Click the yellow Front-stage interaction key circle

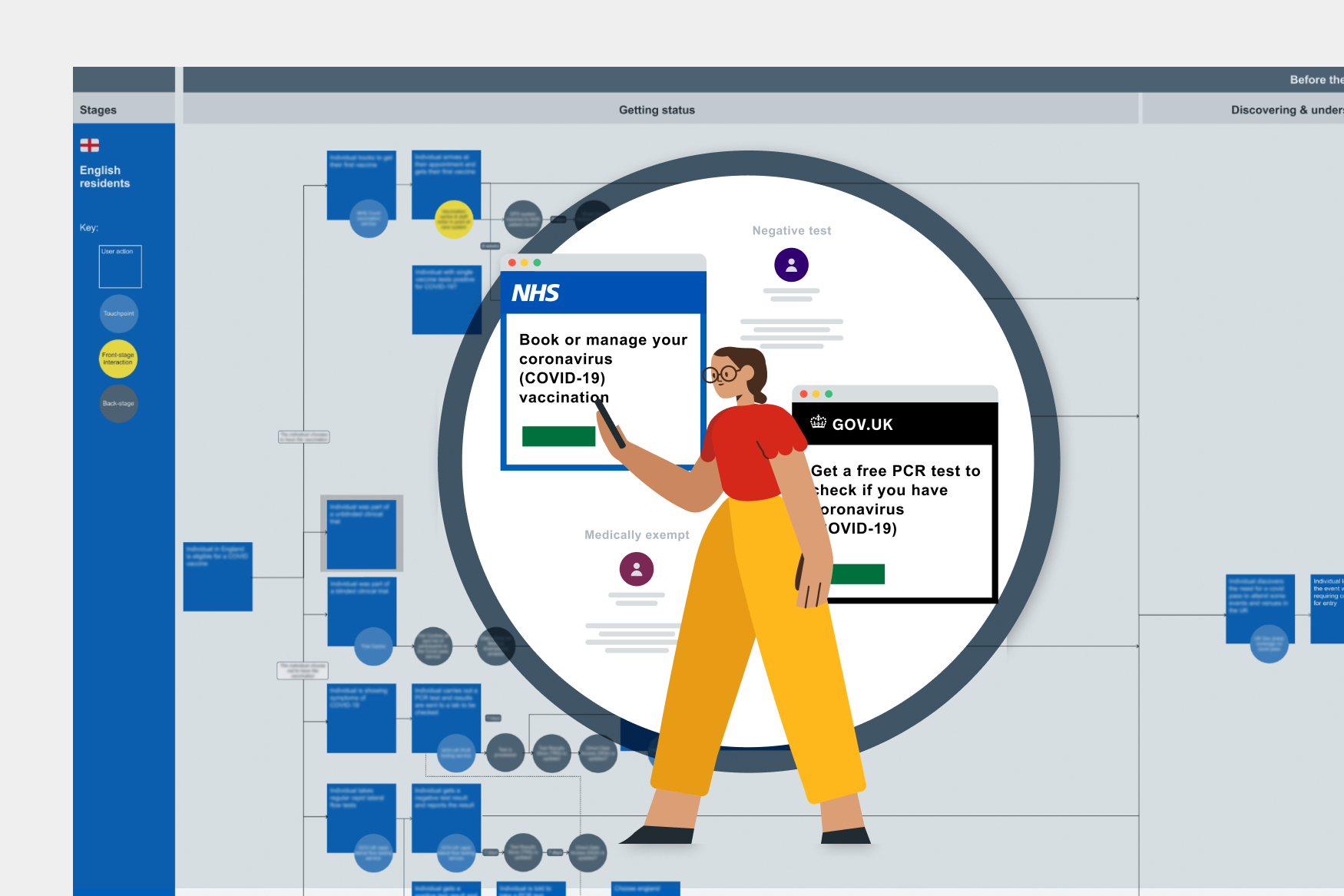pos(118,359)
